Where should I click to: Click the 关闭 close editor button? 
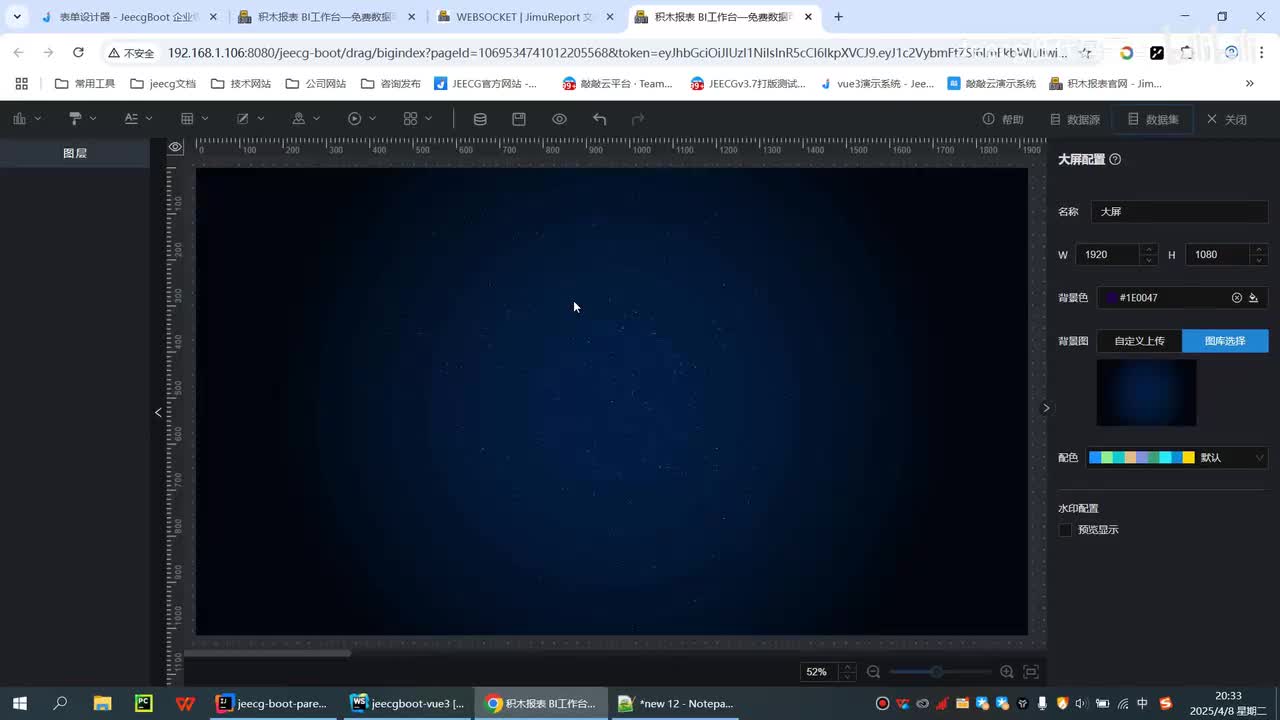[1227, 119]
